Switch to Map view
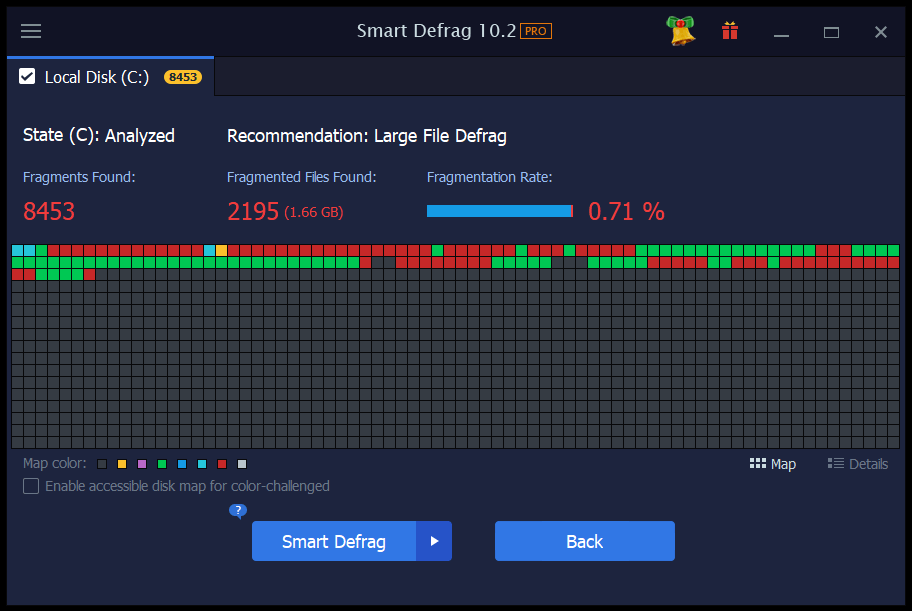This screenshot has width=912, height=611. [772, 464]
